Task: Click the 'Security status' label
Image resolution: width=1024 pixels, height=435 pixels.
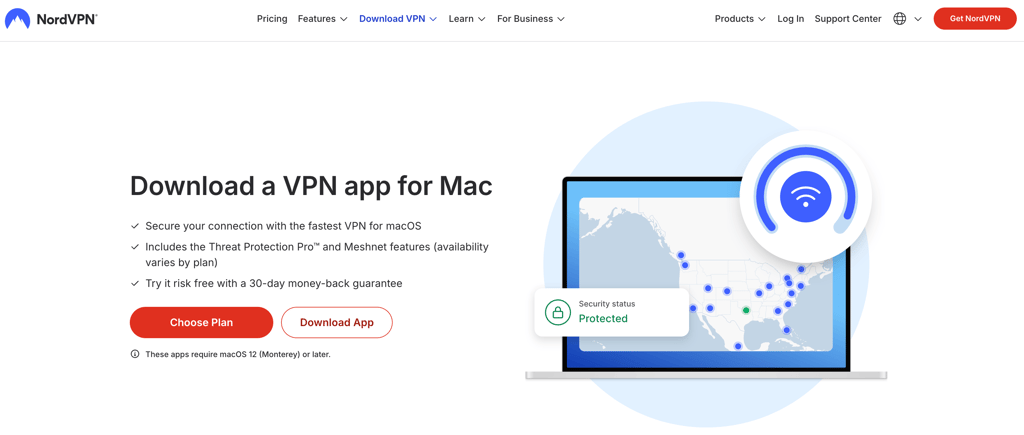Action: click(x=607, y=304)
